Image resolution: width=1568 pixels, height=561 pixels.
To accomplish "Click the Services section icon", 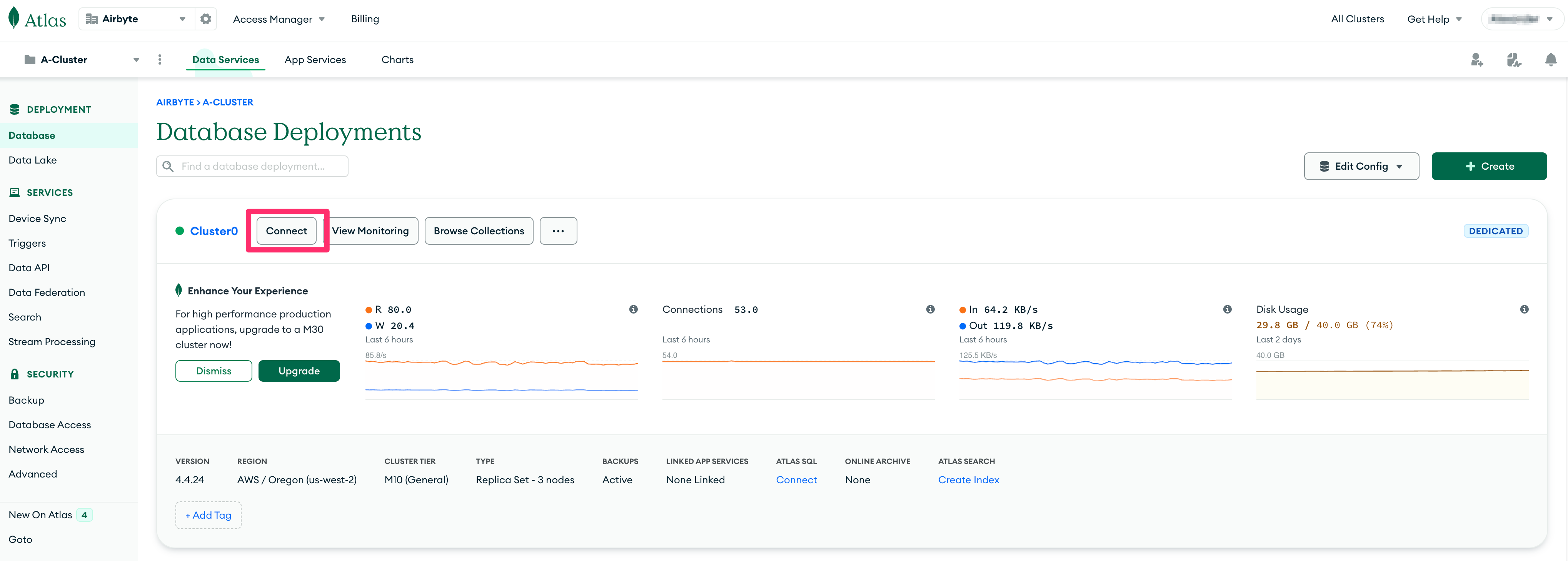I will (x=15, y=192).
